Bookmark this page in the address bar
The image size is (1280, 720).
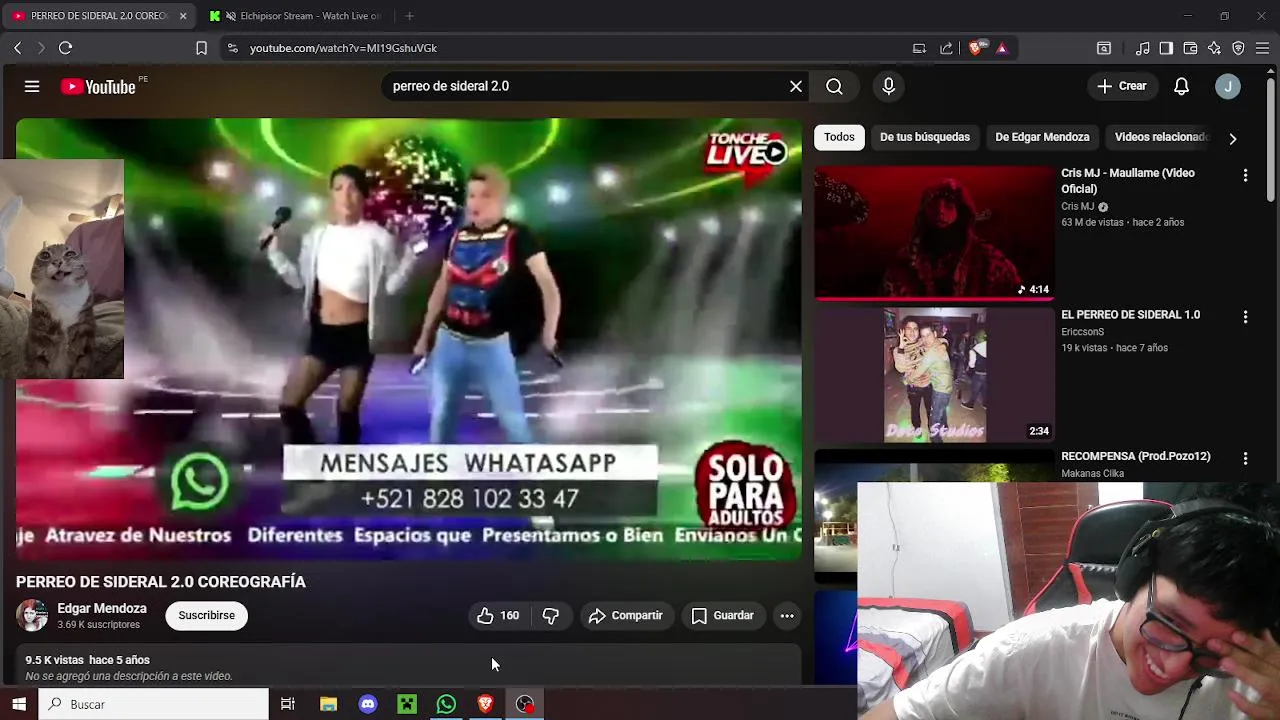click(x=201, y=48)
